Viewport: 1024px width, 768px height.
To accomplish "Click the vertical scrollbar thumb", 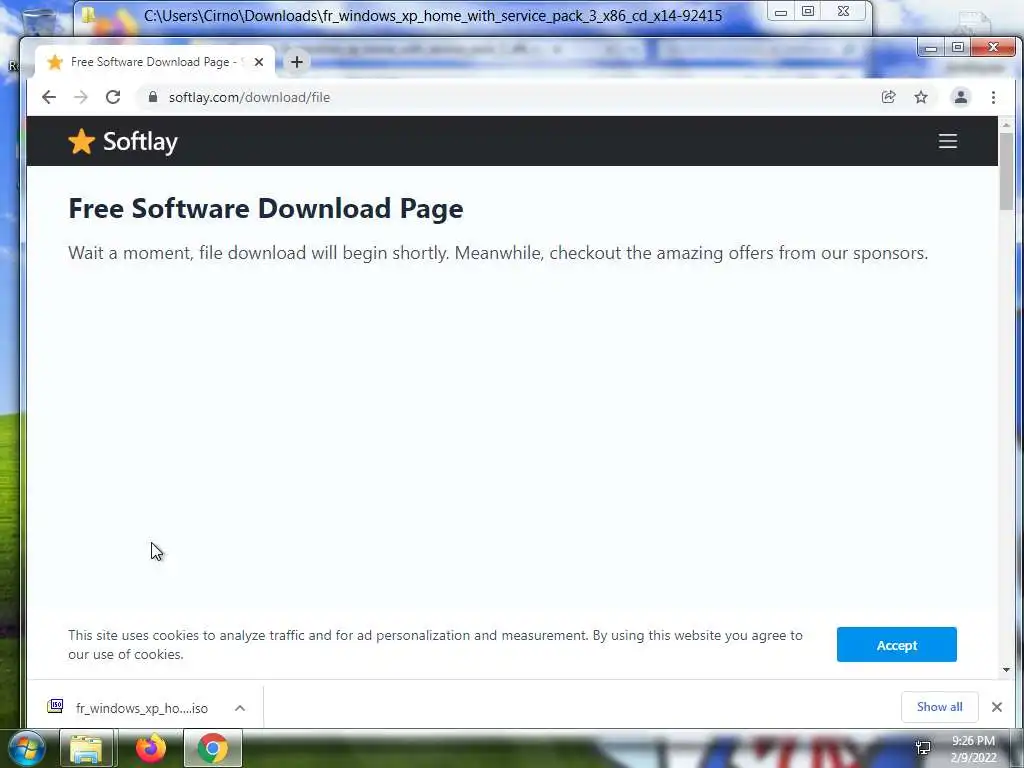I will 1006,171.
